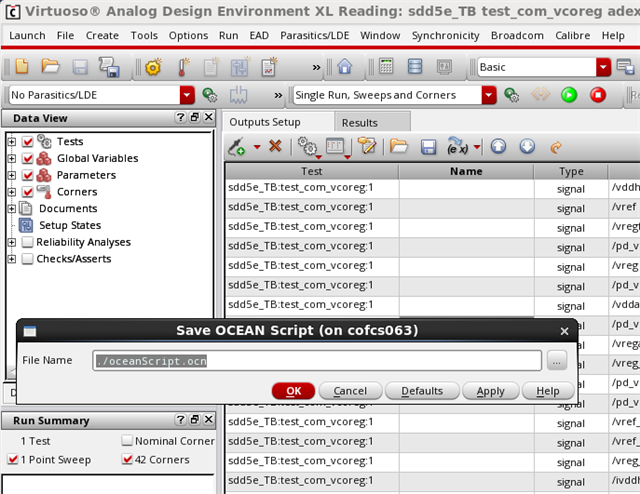Click the Name column header
Screen dimensions: 640x494
pyautogui.click(x=466, y=171)
